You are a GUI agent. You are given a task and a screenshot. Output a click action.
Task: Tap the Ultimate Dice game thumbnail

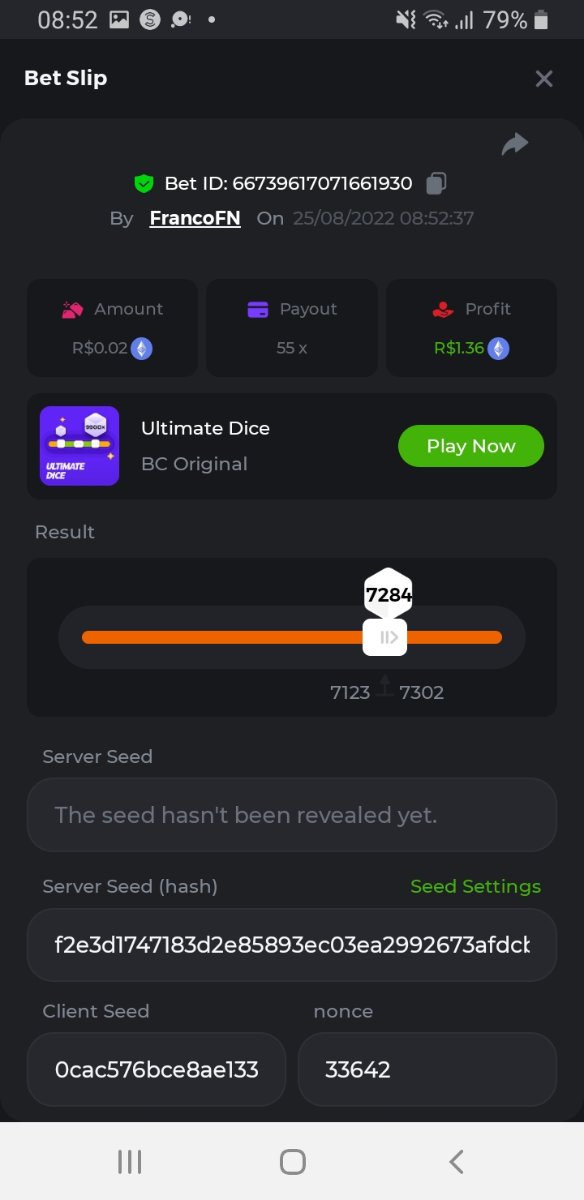pos(80,446)
